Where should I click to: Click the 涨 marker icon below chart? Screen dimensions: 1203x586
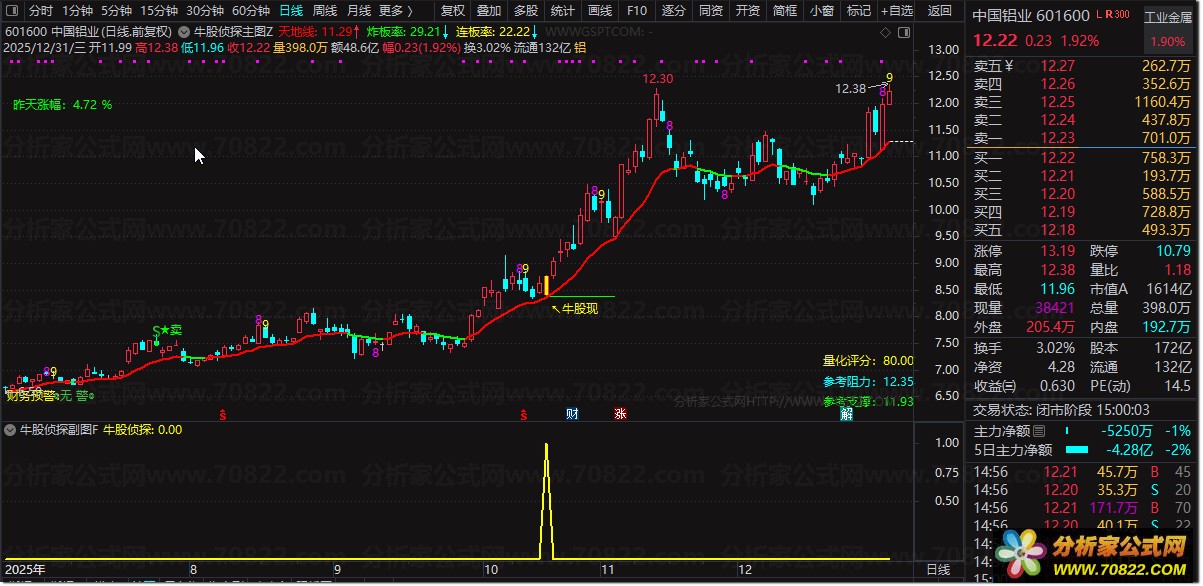click(x=619, y=413)
